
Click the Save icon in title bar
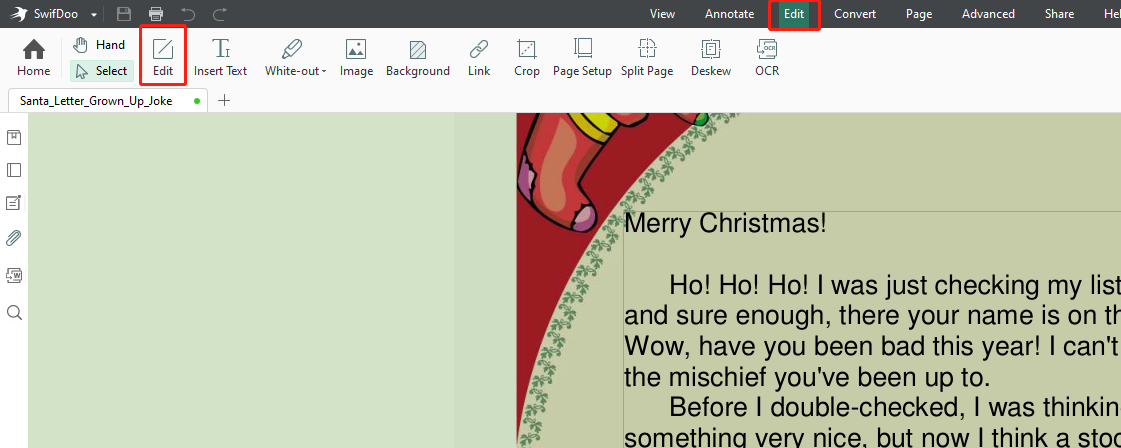pyautogui.click(x=124, y=14)
